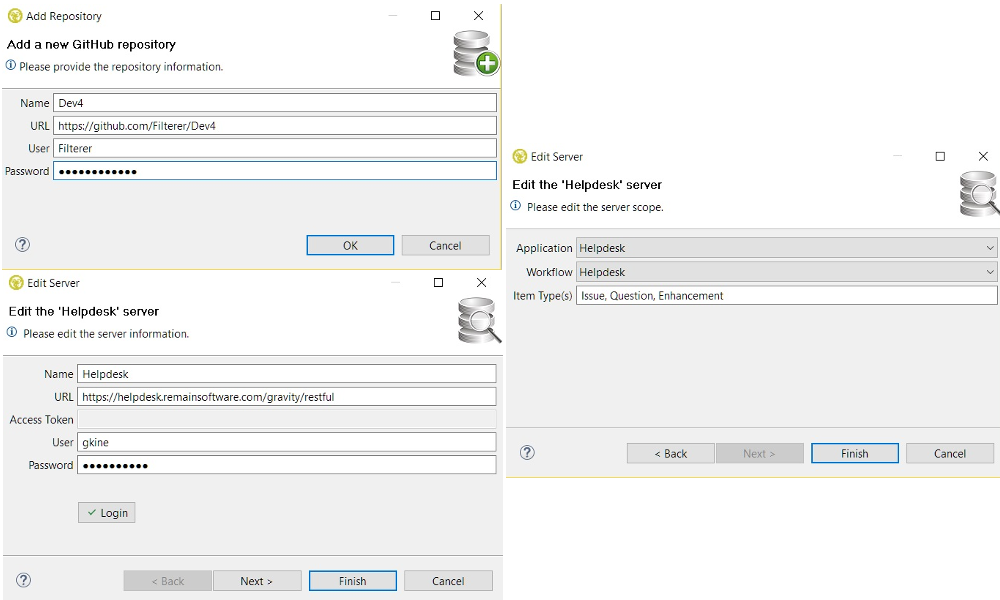Click Add Repository title bar app icon
1000x600 pixels.
(15, 16)
